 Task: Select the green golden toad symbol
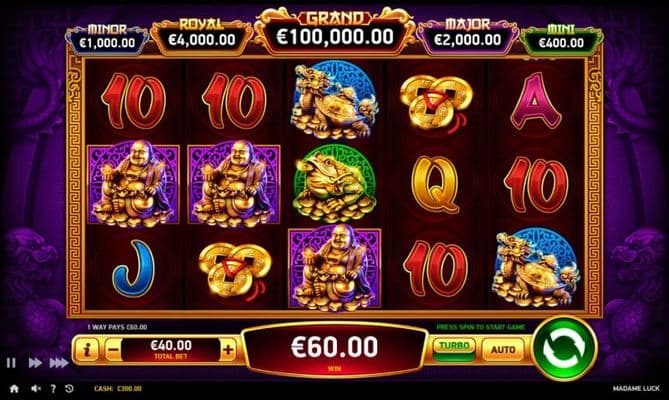[x=335, y=183]
